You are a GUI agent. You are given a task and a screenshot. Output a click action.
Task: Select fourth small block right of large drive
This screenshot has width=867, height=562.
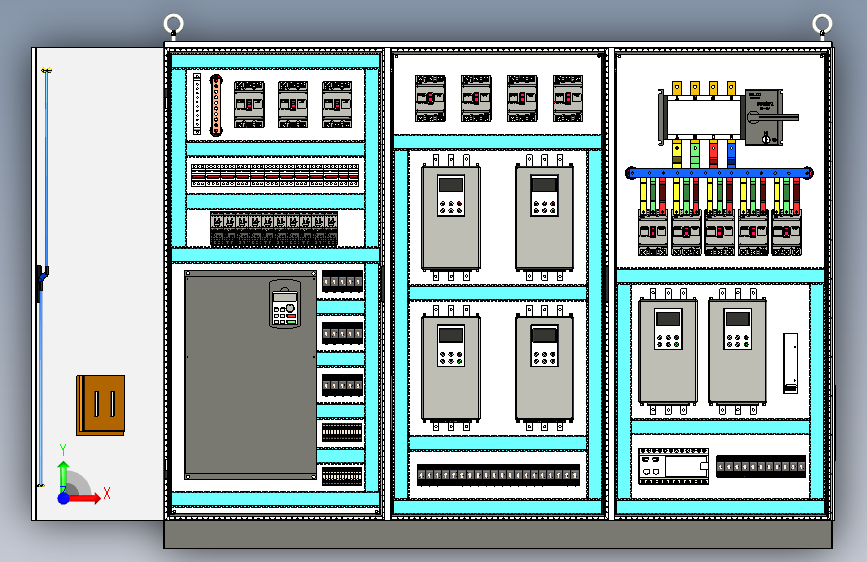tap(342, 433)
